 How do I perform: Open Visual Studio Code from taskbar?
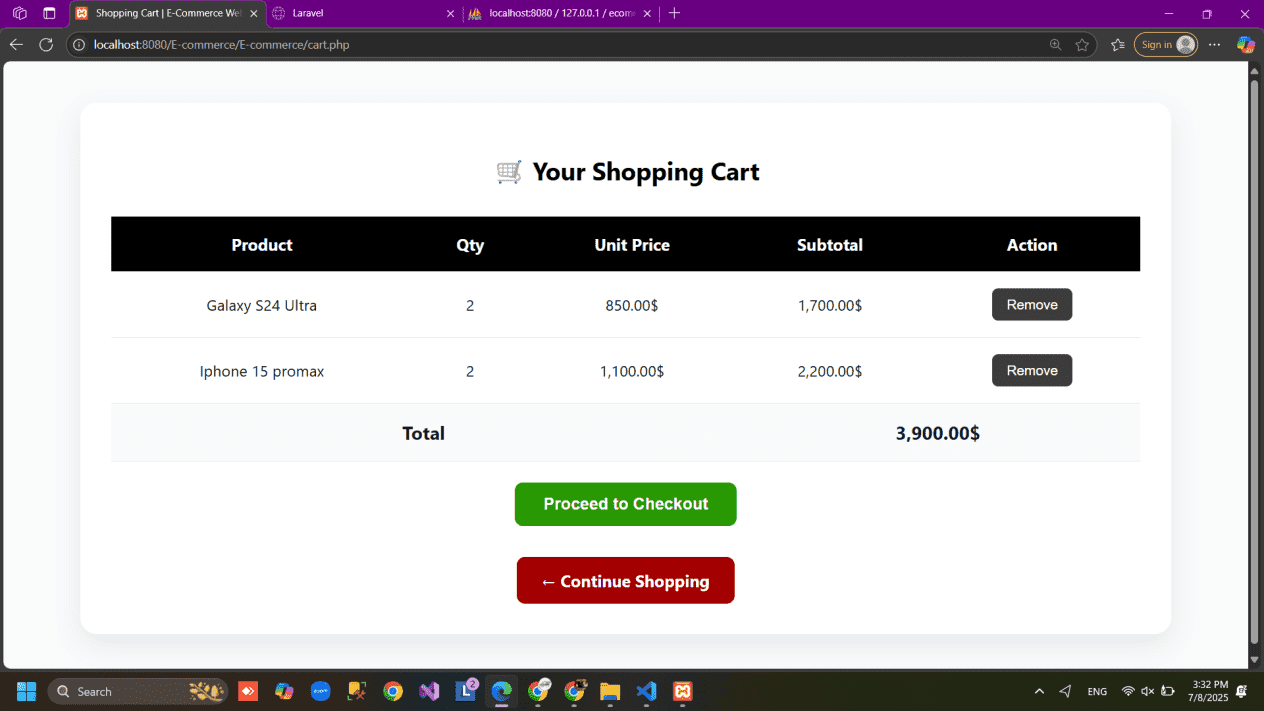click(646, 691)
